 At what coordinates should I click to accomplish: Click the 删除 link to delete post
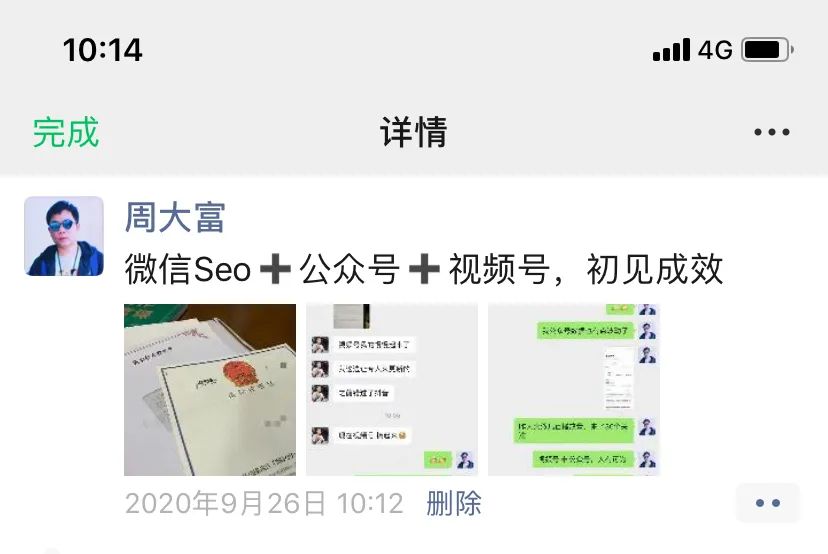pyautogui.click(x=454, y=503)
